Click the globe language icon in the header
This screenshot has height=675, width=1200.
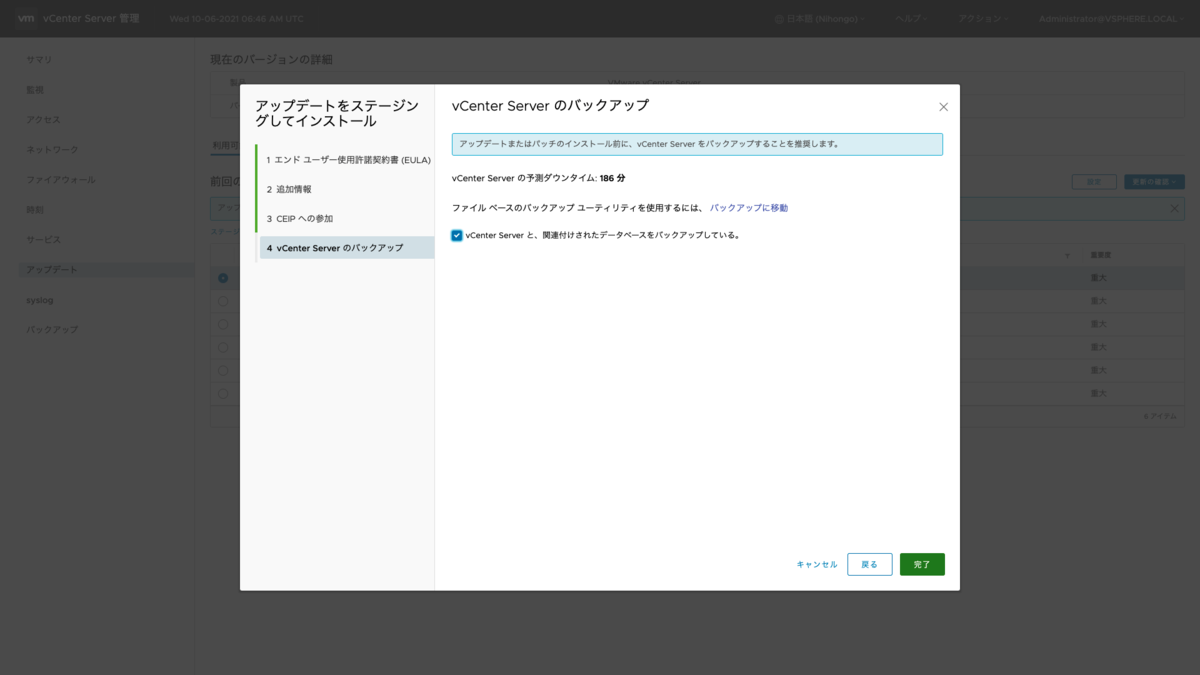point(779,19)
